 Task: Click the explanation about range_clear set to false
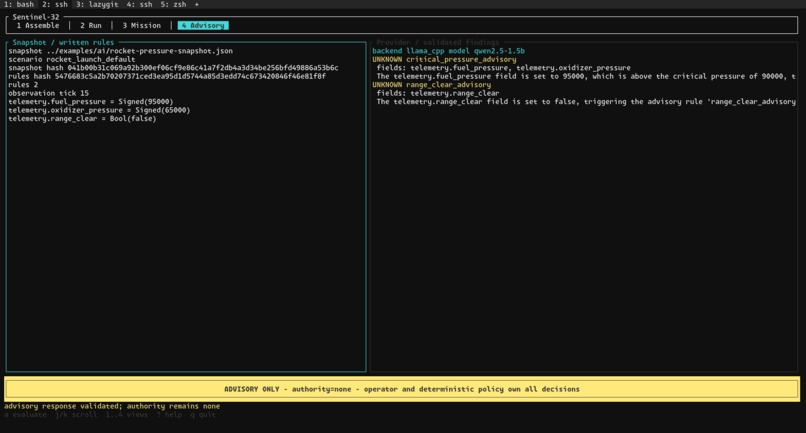[x=586, y=102]
